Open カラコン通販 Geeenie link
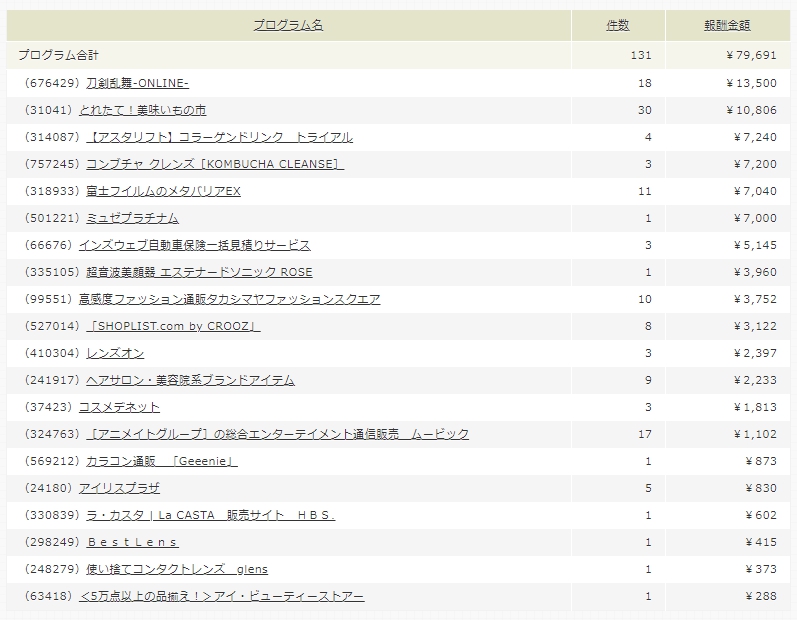Image resolution: width=797 pixels, height=620 pixels. (162, 460)
